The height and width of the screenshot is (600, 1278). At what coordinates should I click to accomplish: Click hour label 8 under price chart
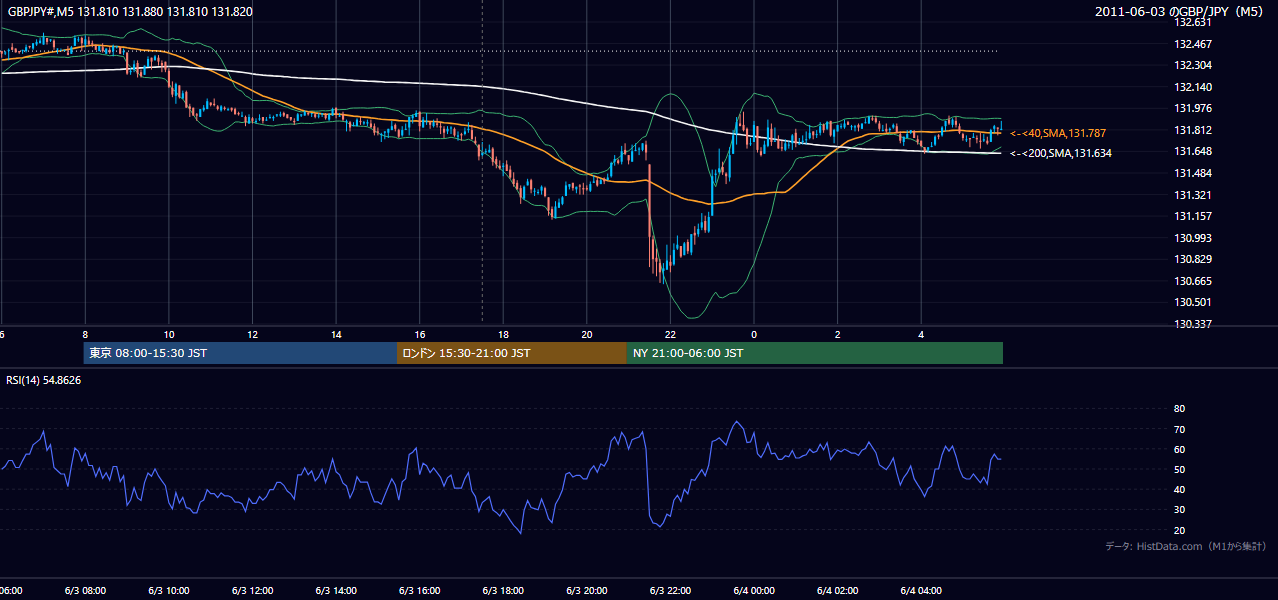click(86, 335)
